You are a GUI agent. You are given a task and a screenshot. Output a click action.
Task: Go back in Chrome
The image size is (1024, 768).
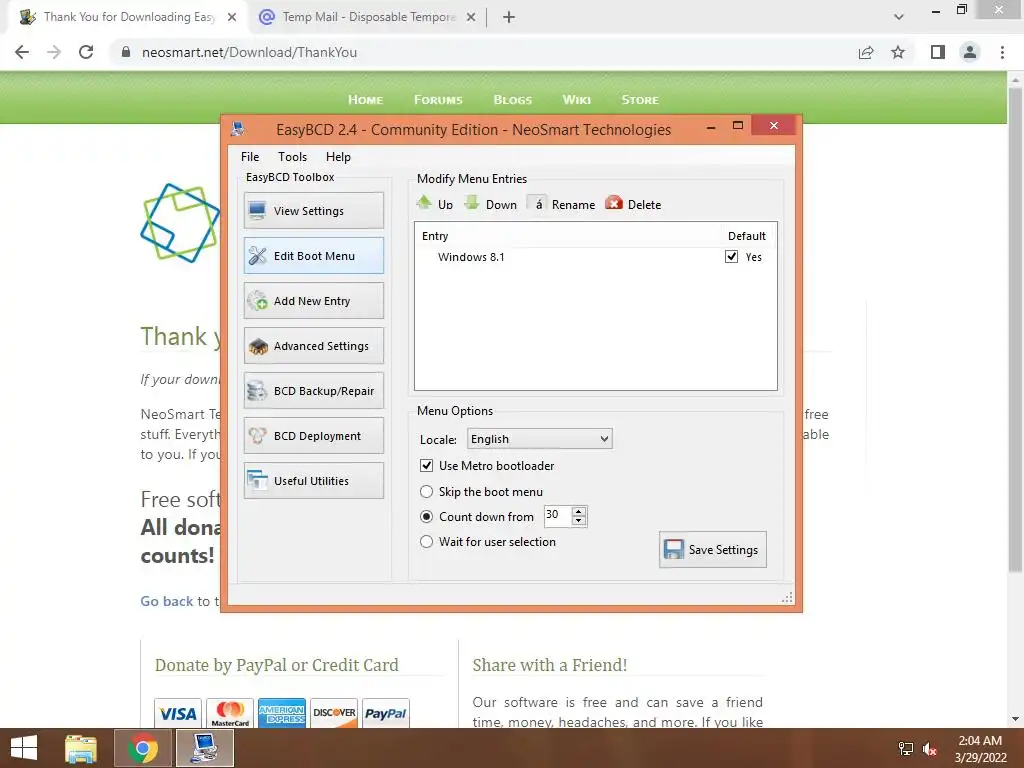coord(22,52)
